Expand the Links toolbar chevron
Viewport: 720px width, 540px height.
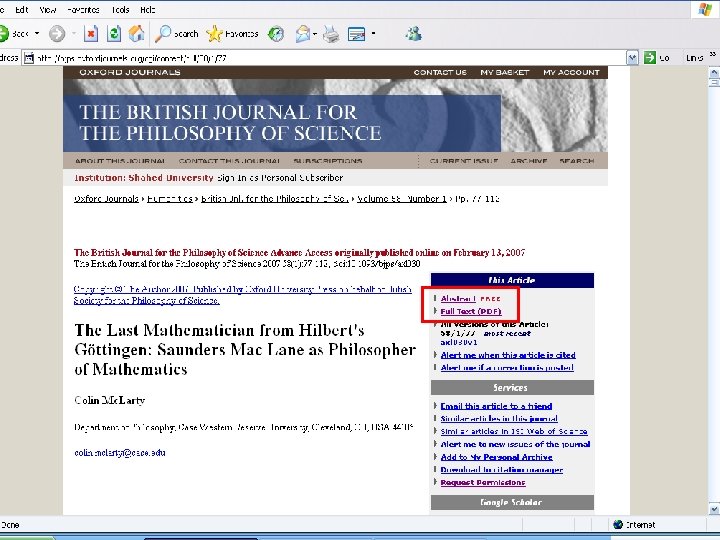(713, 54)
